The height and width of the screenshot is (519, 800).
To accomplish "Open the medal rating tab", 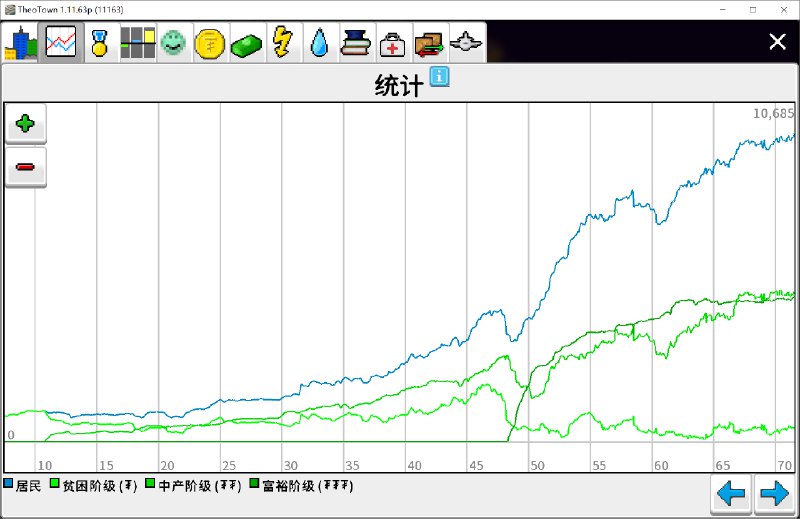I will pyautogui.click(x=99, y=43).
